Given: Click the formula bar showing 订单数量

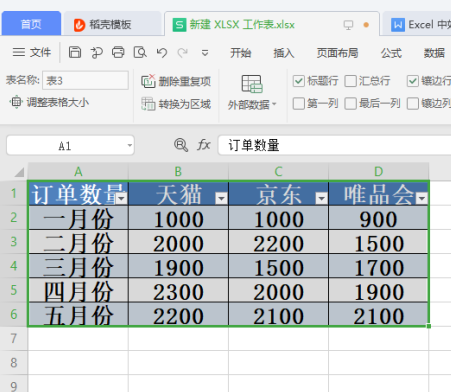Looking at the screenshot, I should pyautogui.click(x=334, y=145).
